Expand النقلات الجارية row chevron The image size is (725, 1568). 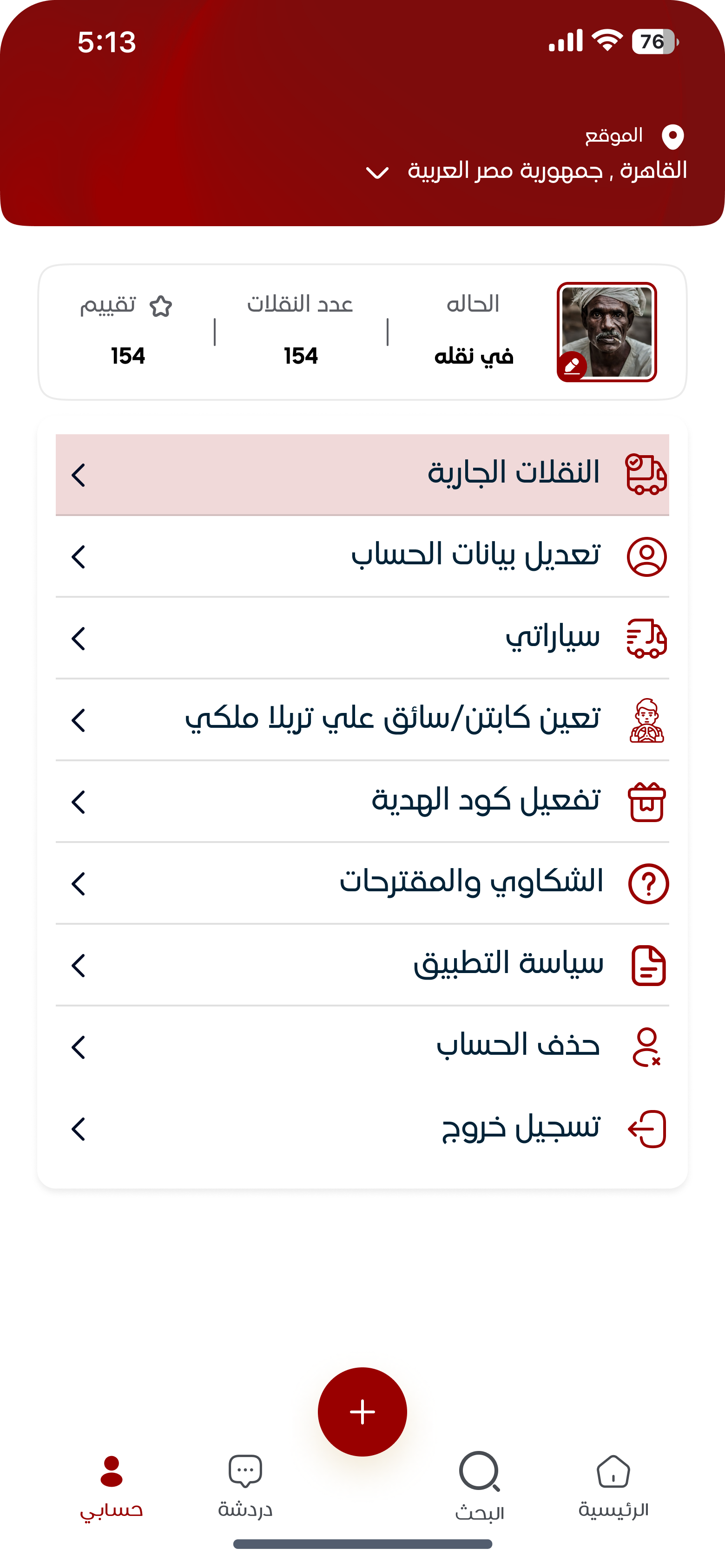[79, 475]
